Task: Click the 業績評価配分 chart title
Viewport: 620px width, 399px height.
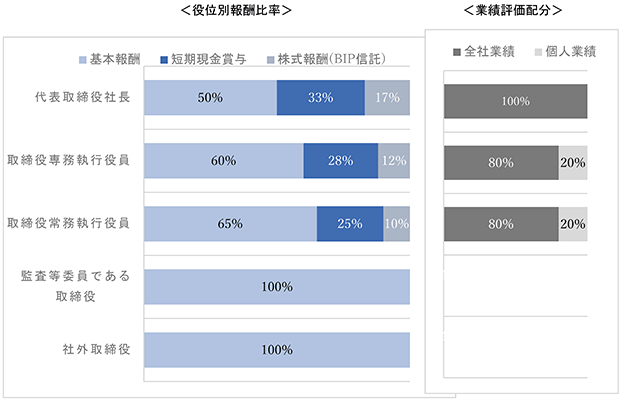Action: coord(513,10)
